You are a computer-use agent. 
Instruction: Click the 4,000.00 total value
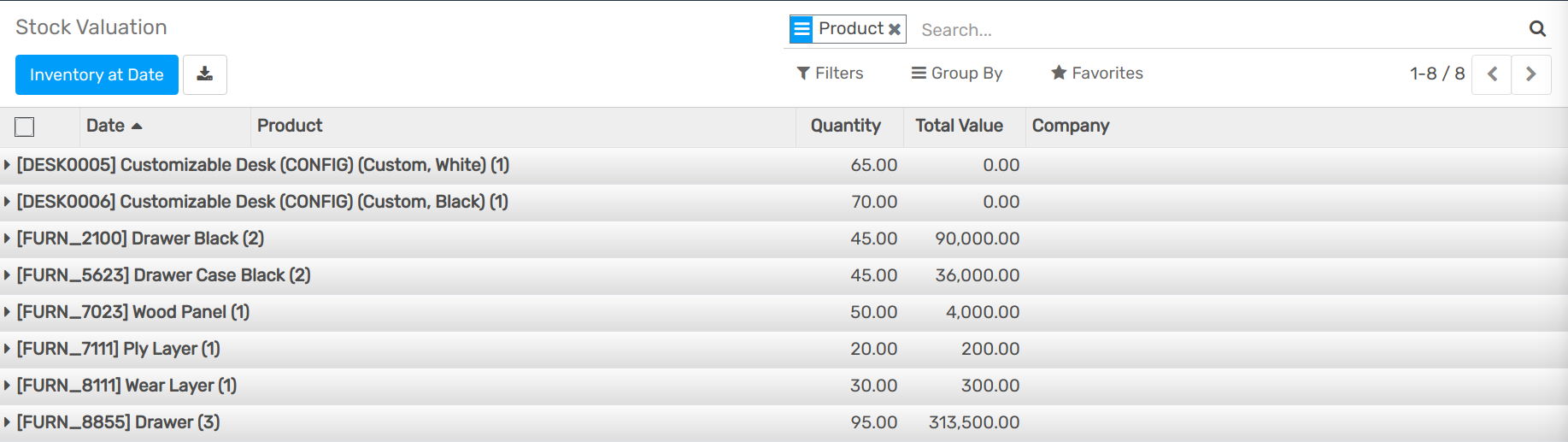(983, 312)
